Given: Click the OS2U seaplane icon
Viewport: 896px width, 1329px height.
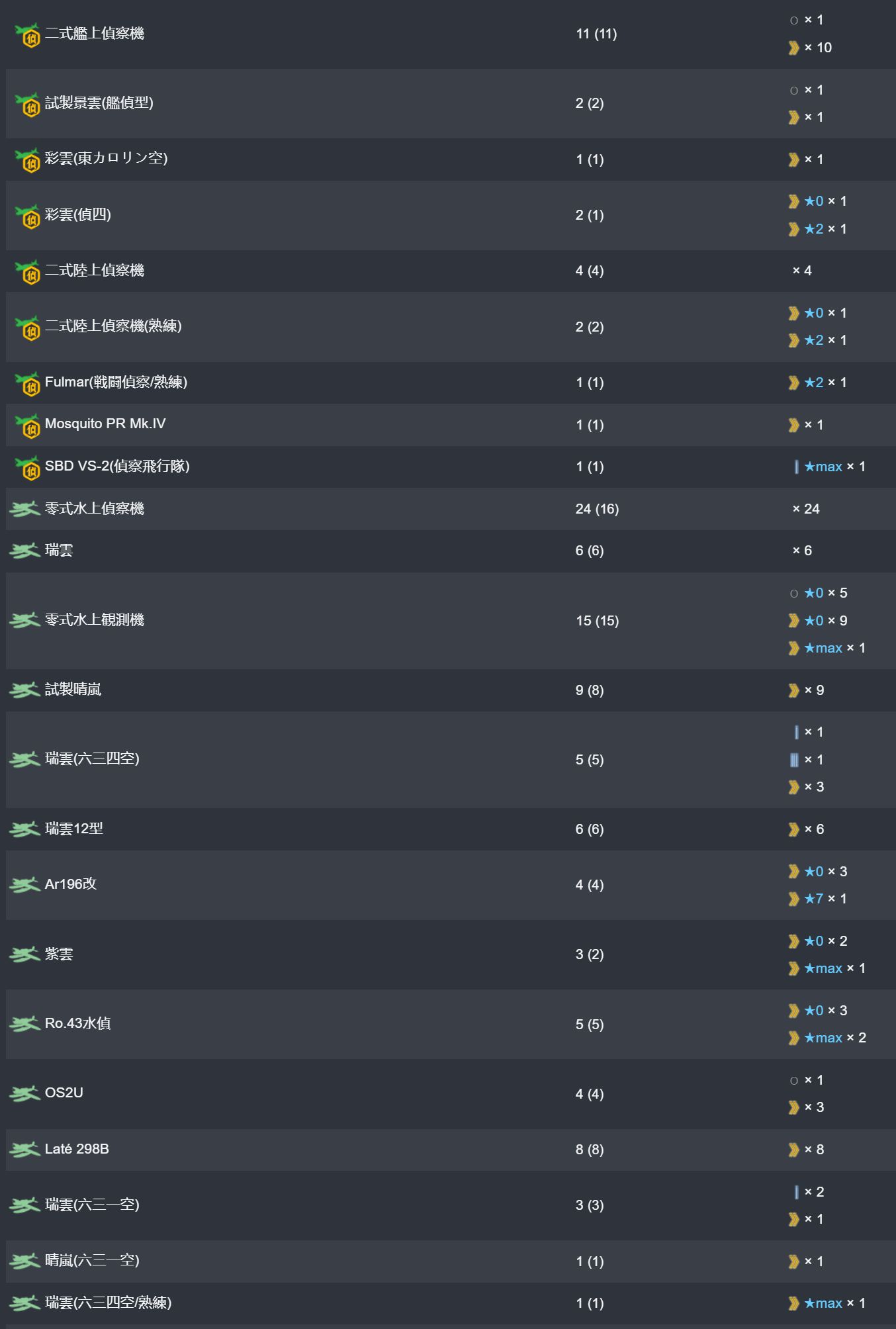Looking at the screenshot, I should (x=25, y=1093).
